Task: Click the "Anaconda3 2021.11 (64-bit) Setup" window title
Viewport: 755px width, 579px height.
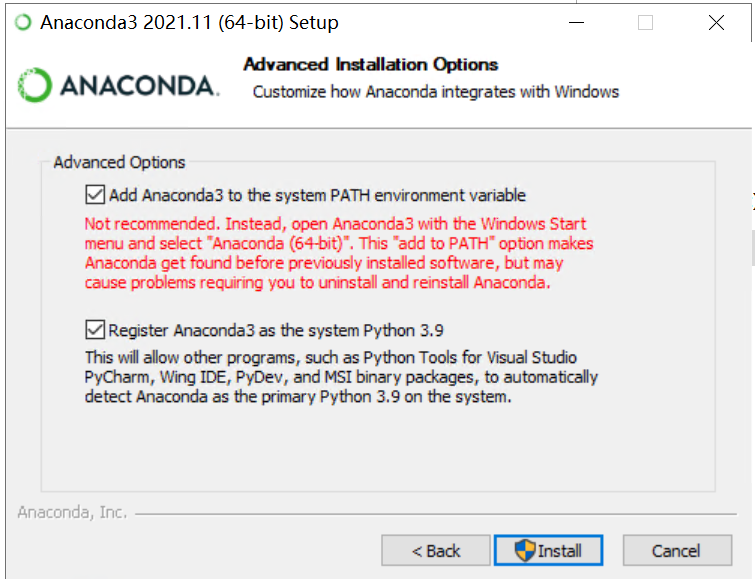Action: click(189, 23)
